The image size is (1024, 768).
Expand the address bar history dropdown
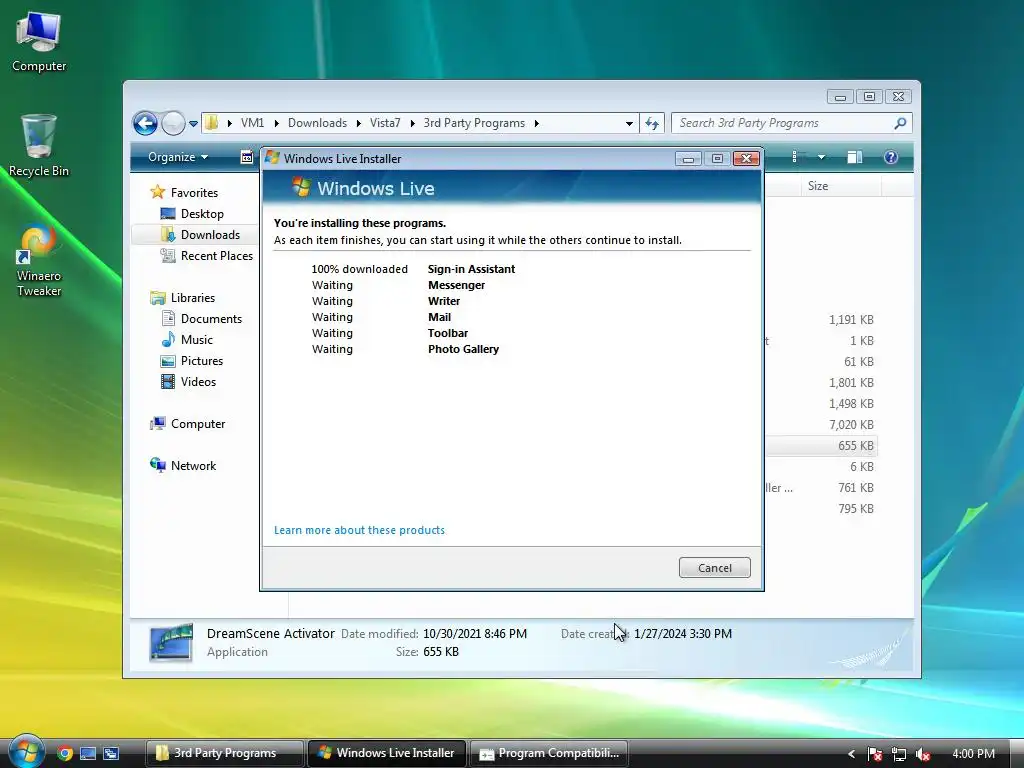coord(629,123)
